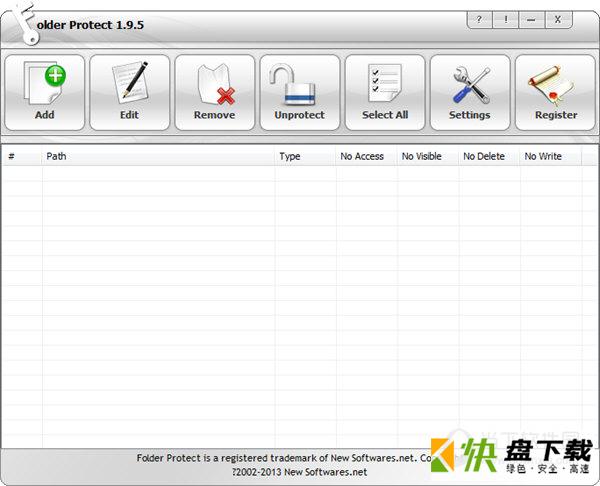Sort list by the # column header

(x=22, y=156)
